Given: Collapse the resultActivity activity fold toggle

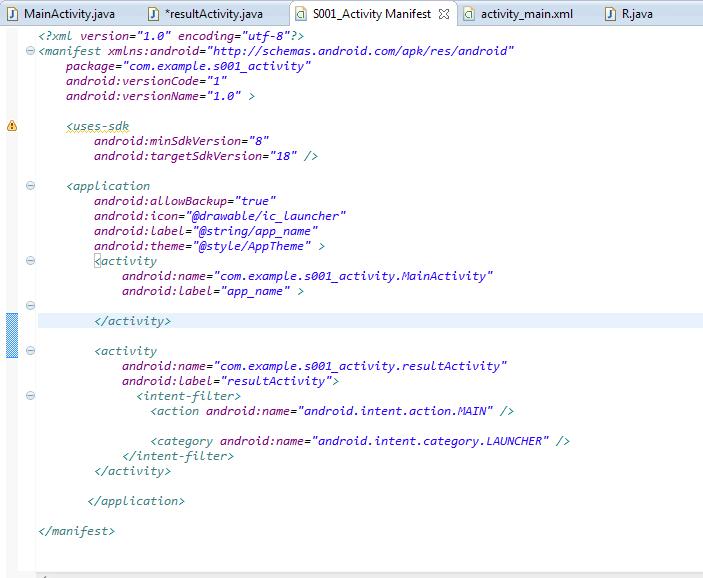Looking at the screenshot, I should (30, 351).
